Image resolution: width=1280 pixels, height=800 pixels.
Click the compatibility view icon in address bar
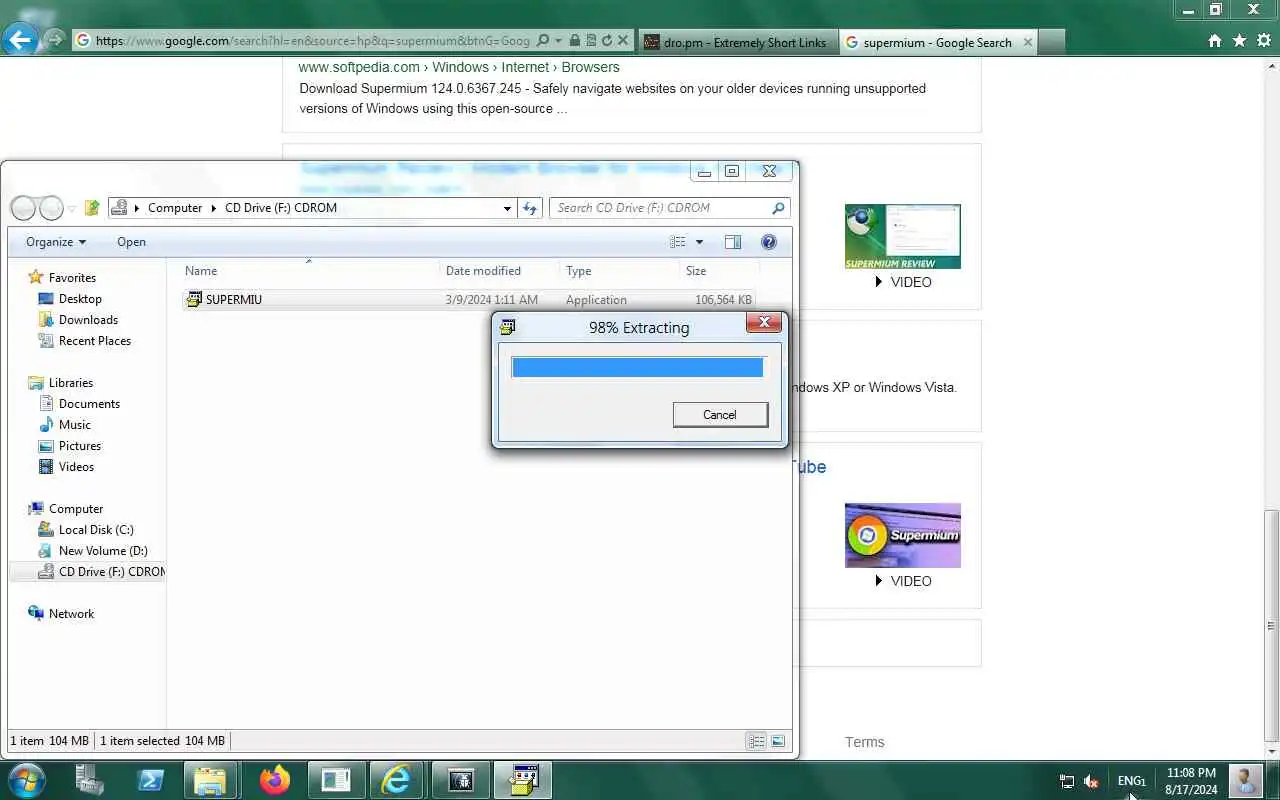point(591,41)
